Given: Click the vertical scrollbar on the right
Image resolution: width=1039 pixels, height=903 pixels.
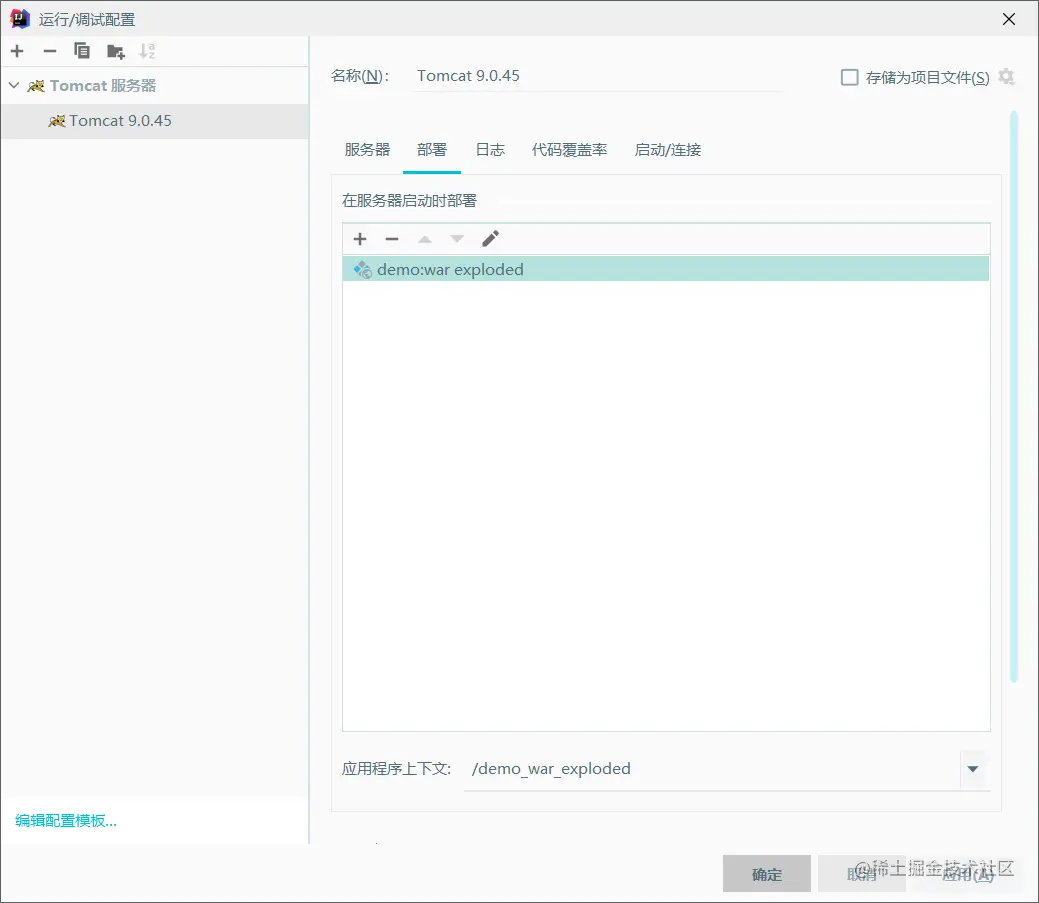Looking at the screenshot, I should [1014, 397].
